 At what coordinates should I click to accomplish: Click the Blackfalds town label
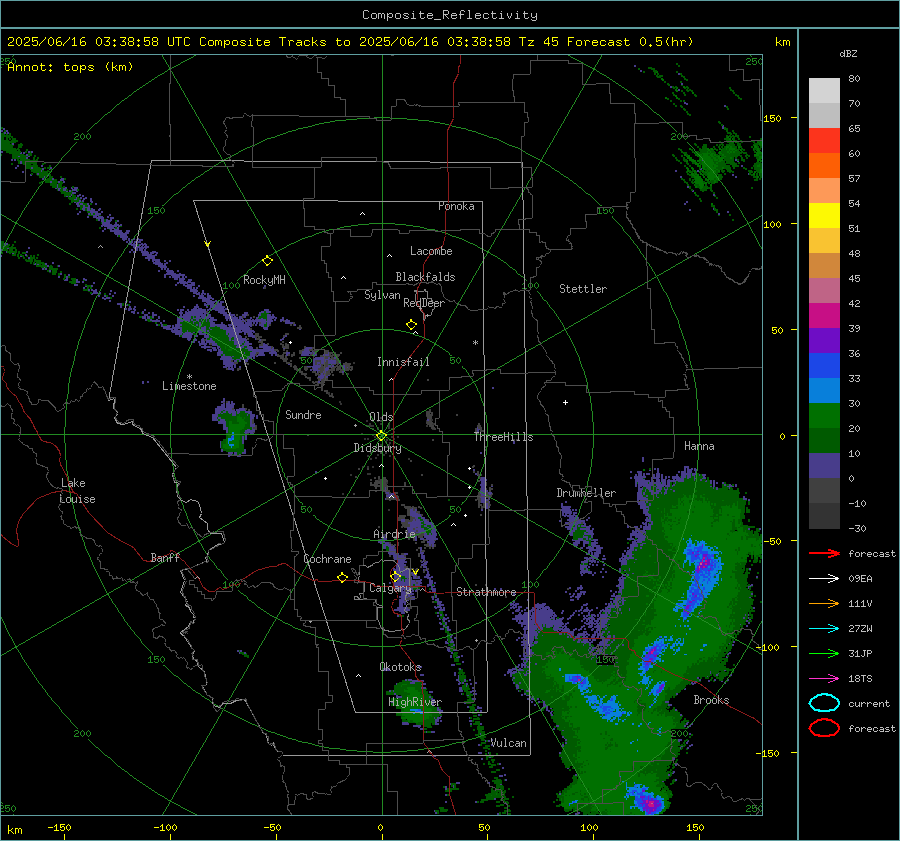[x=425, y=277]
